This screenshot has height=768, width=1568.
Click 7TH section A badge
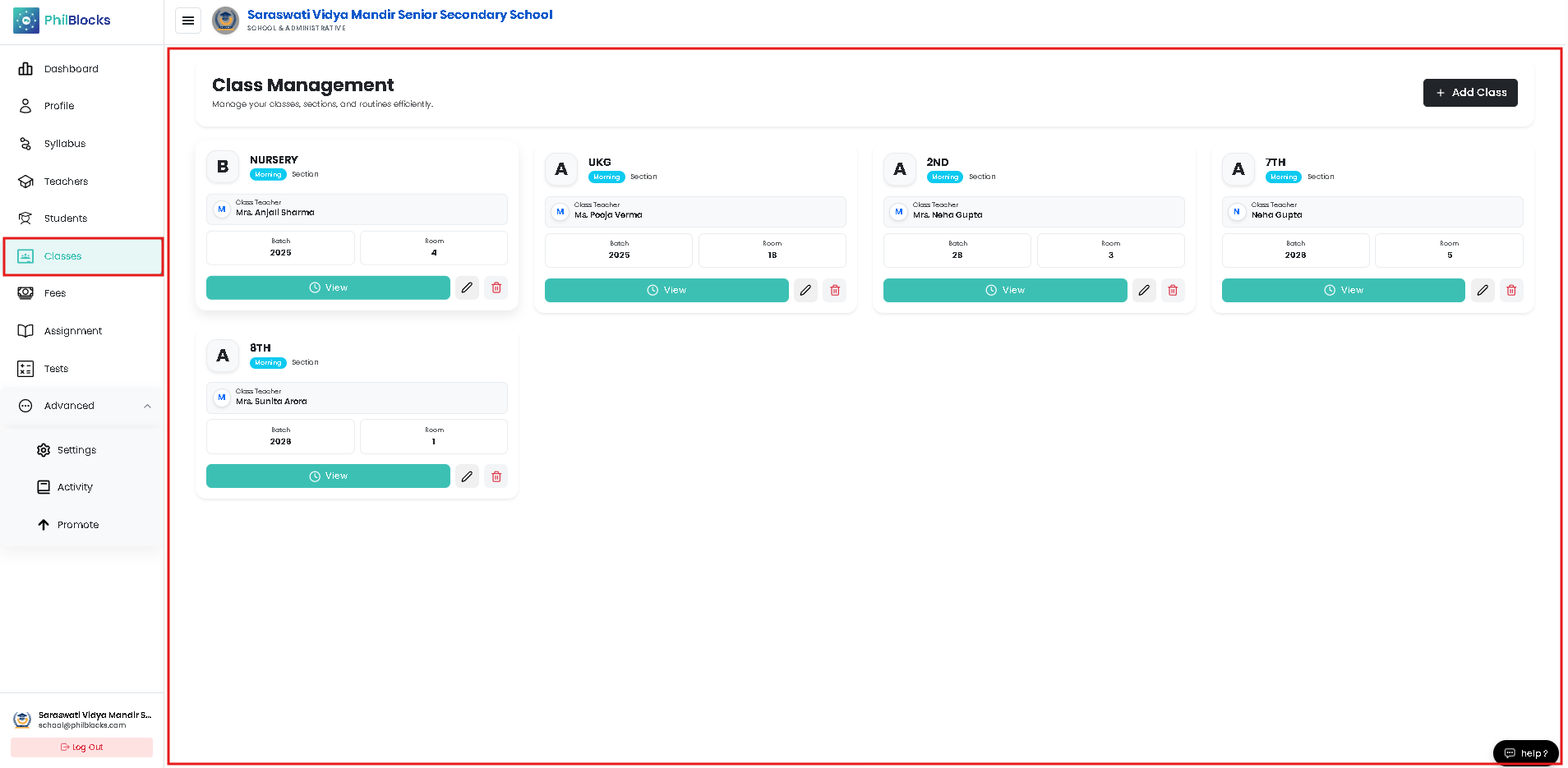tap(1238, 169)
